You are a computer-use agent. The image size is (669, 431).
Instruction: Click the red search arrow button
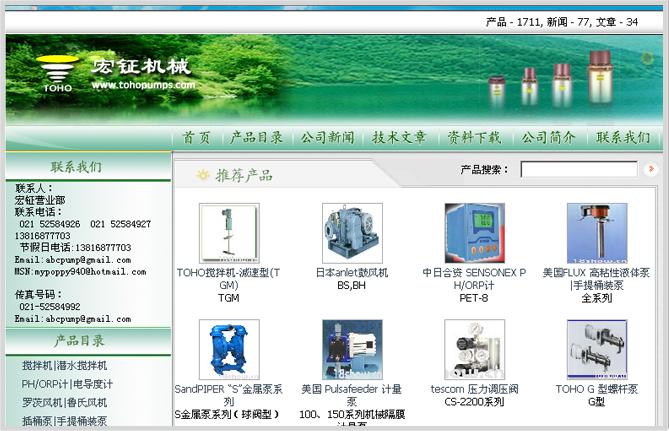tap(651, 169)
